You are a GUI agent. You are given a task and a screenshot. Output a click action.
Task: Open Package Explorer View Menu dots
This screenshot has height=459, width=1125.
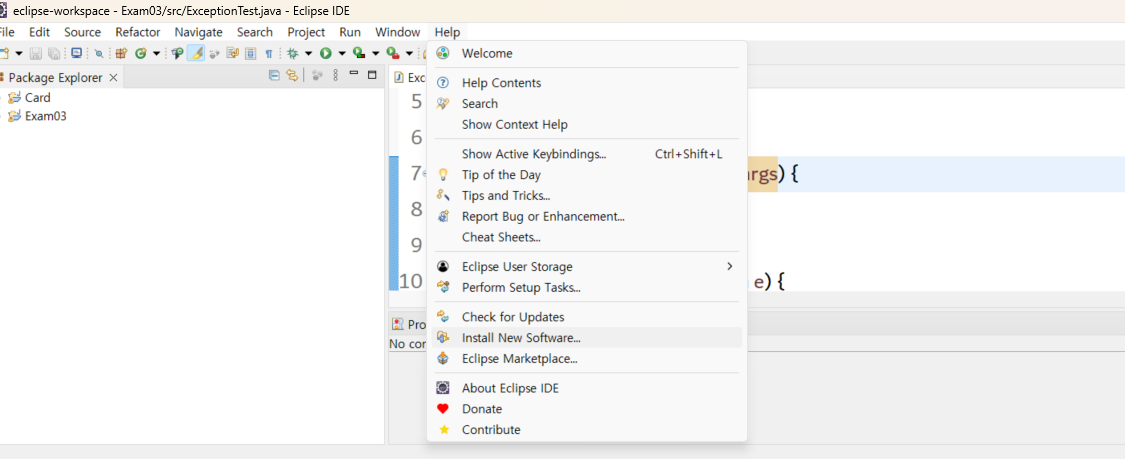pos(335,75)
